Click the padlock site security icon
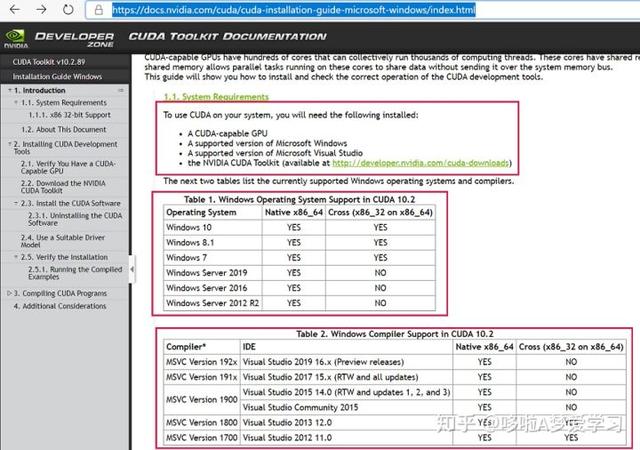 99,10
